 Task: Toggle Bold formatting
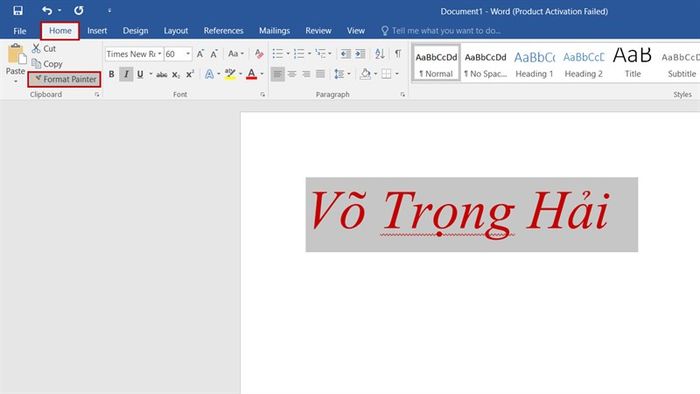tap(111, 74)
